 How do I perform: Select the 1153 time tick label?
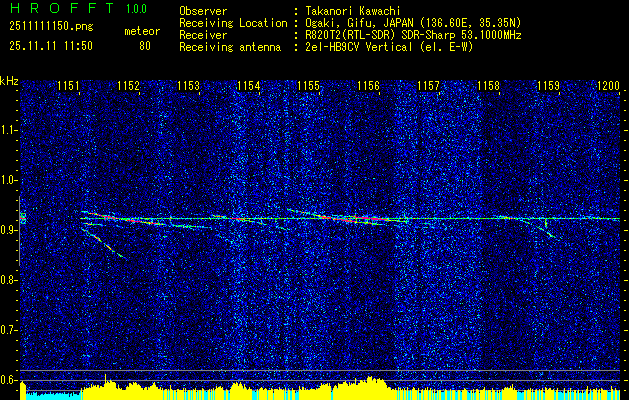click(188, 87)
